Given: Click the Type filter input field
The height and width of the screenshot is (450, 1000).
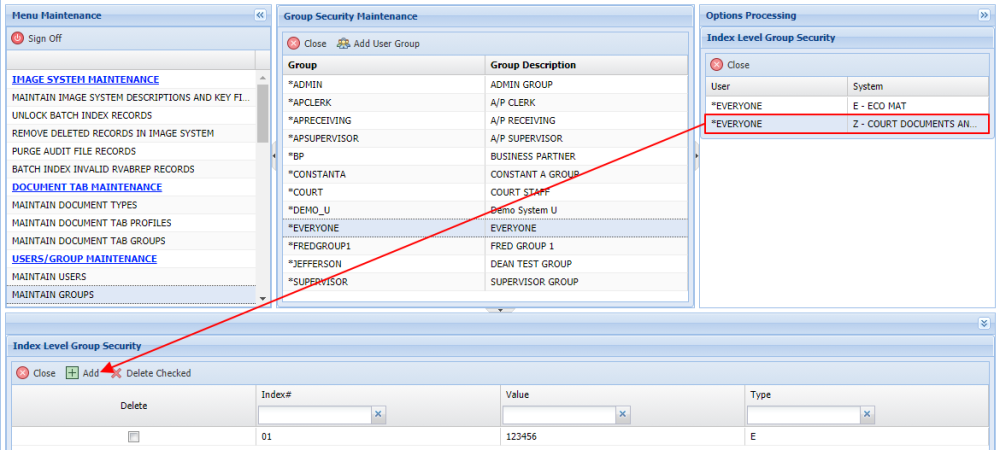Looking at the screenshot, I should pos(804,415).
